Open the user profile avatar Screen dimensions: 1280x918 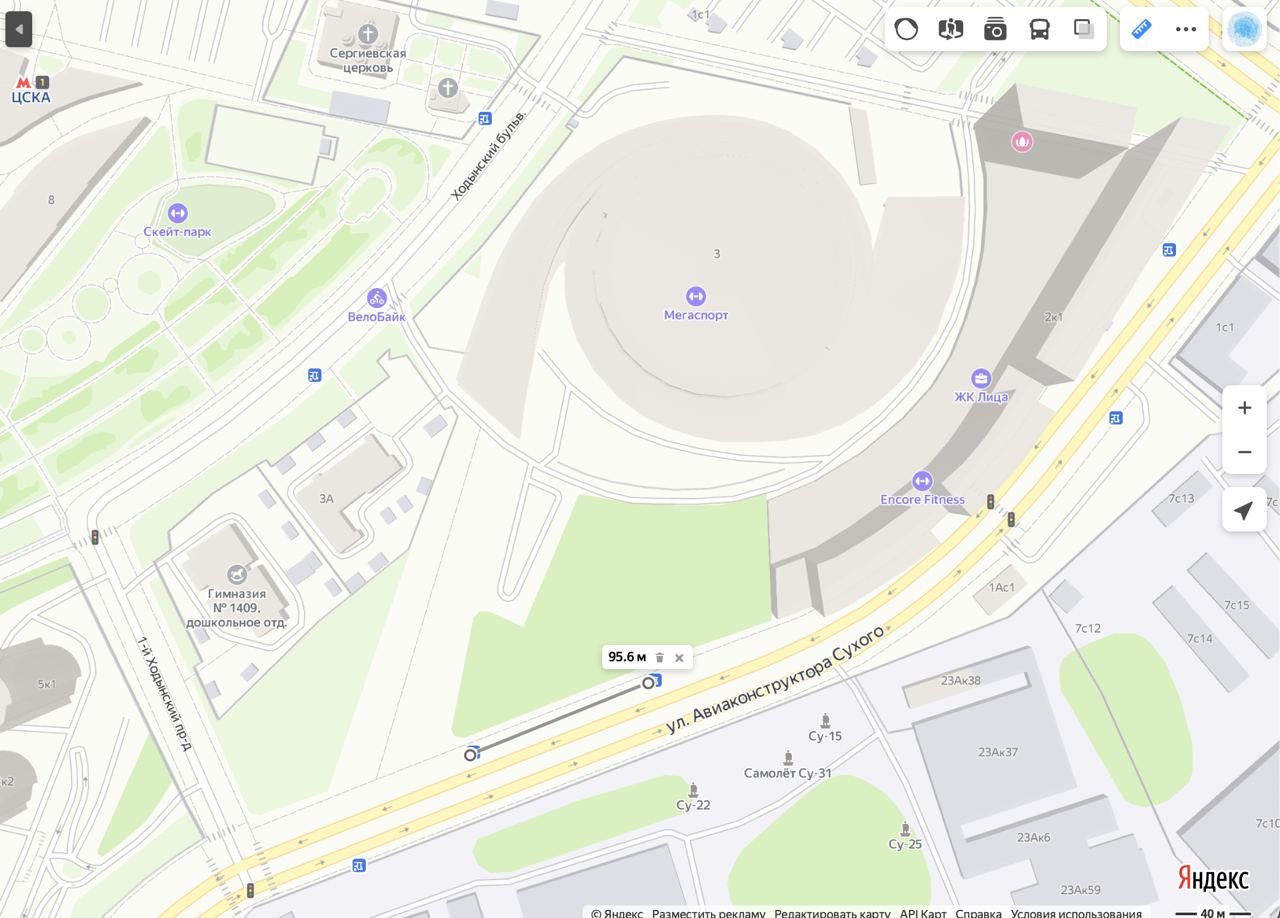tap(1245, 29)
